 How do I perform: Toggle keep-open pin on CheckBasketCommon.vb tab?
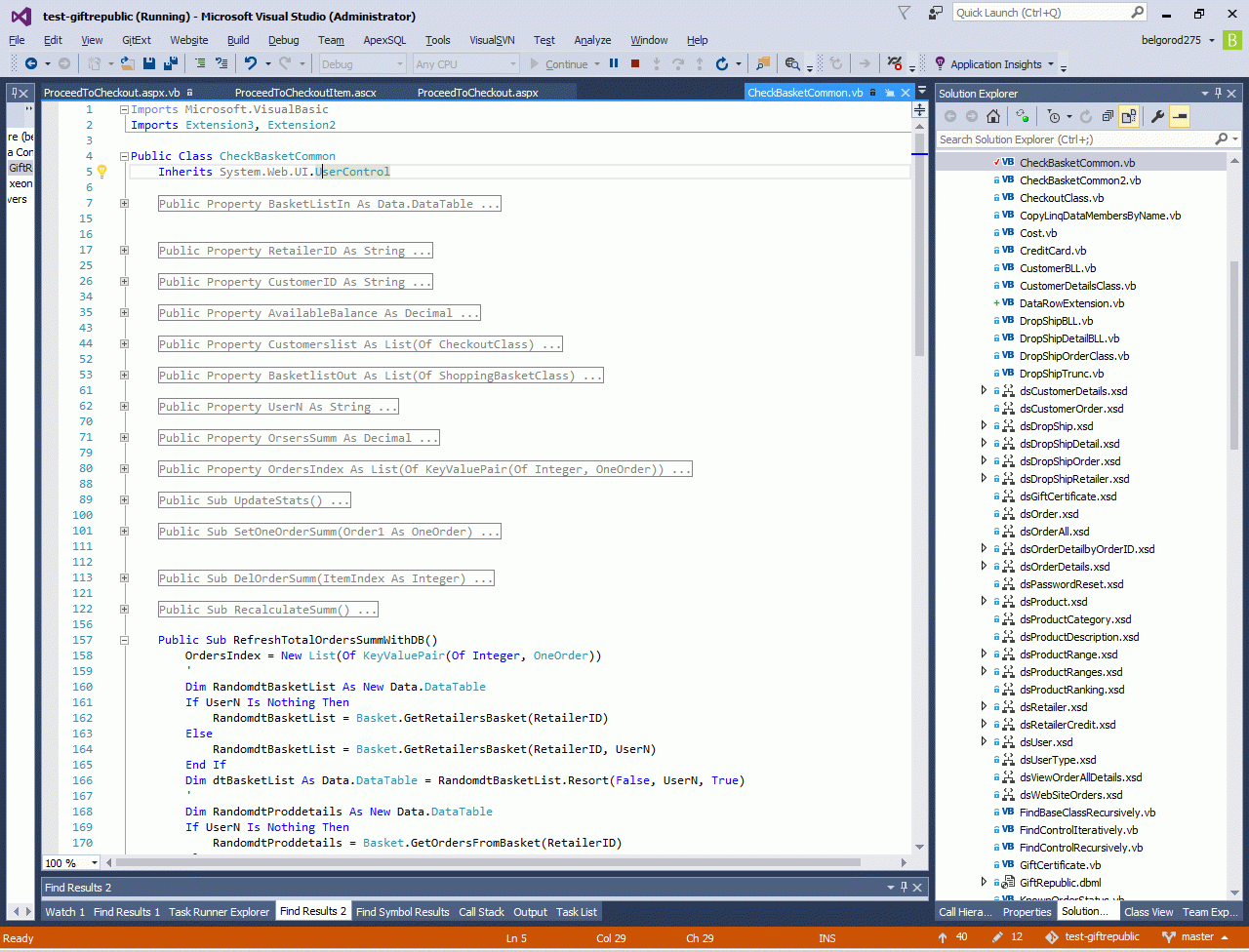tap(889, 93)
